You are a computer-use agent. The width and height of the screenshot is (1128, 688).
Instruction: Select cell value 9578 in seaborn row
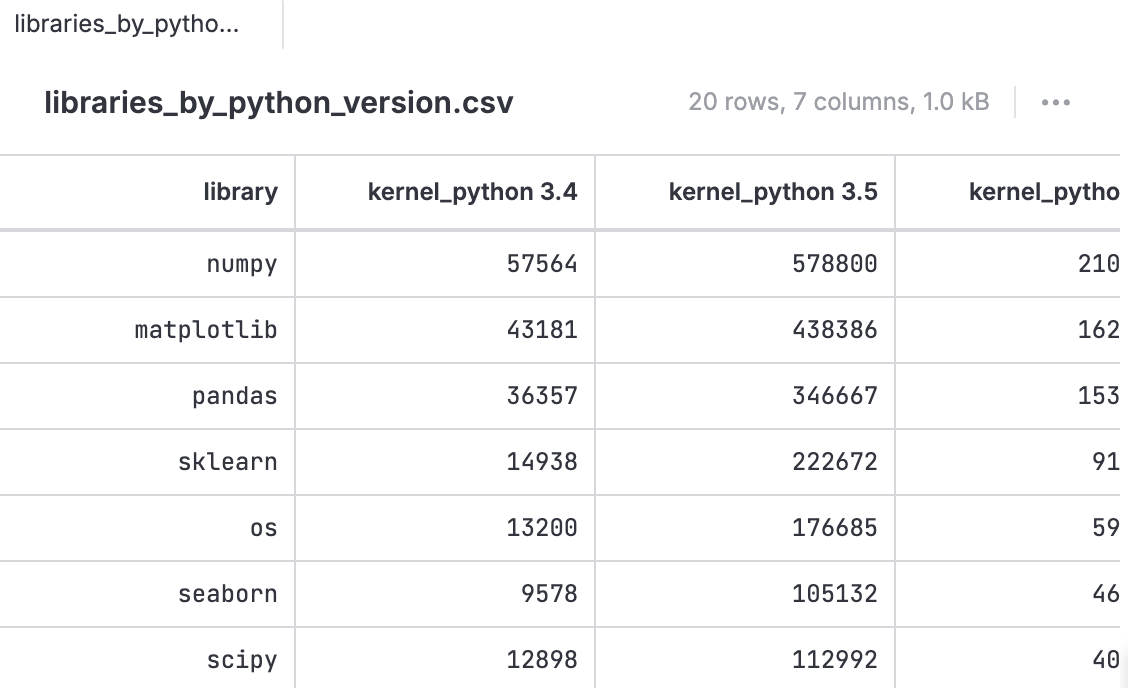(x=548, y=594)
